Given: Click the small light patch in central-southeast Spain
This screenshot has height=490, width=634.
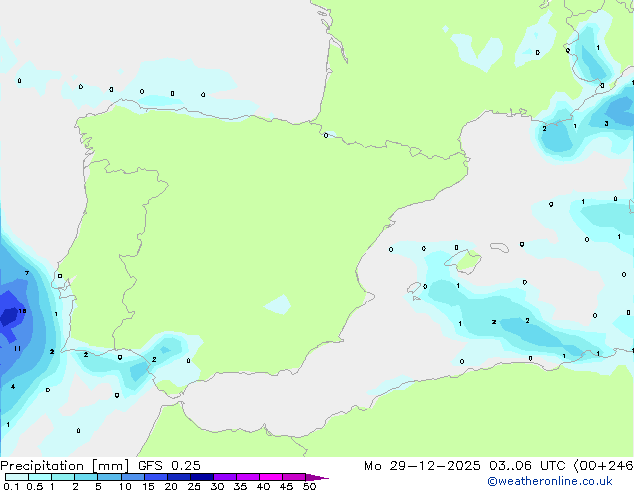Looking at the screenshot, I should tap(278, 304).
